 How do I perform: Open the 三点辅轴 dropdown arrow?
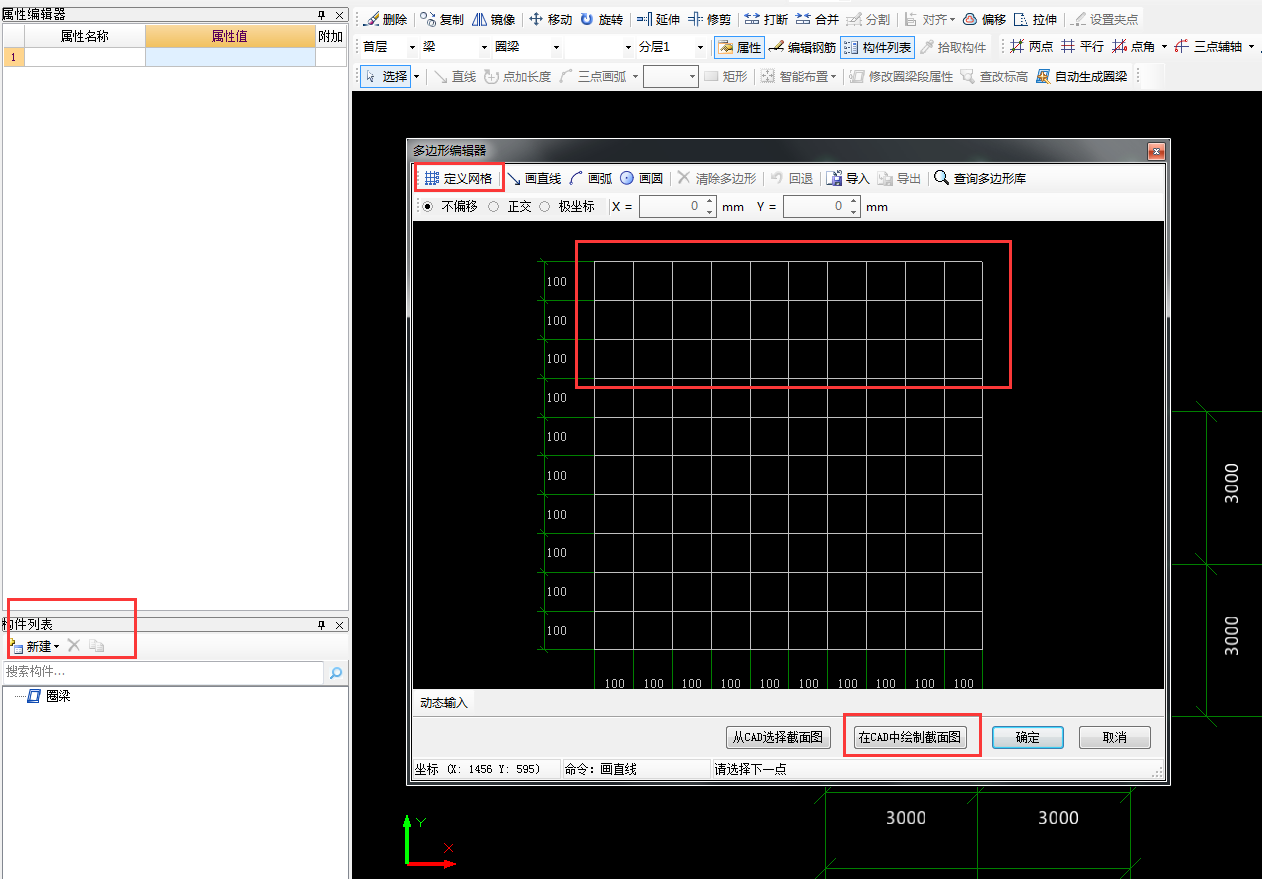pos(1251,47)
